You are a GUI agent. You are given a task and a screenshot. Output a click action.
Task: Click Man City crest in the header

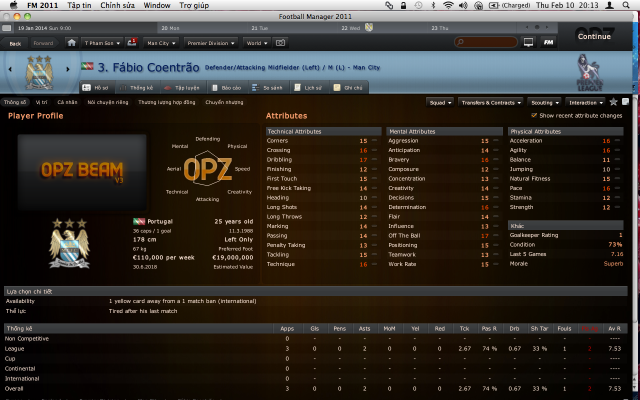point(39,72)
